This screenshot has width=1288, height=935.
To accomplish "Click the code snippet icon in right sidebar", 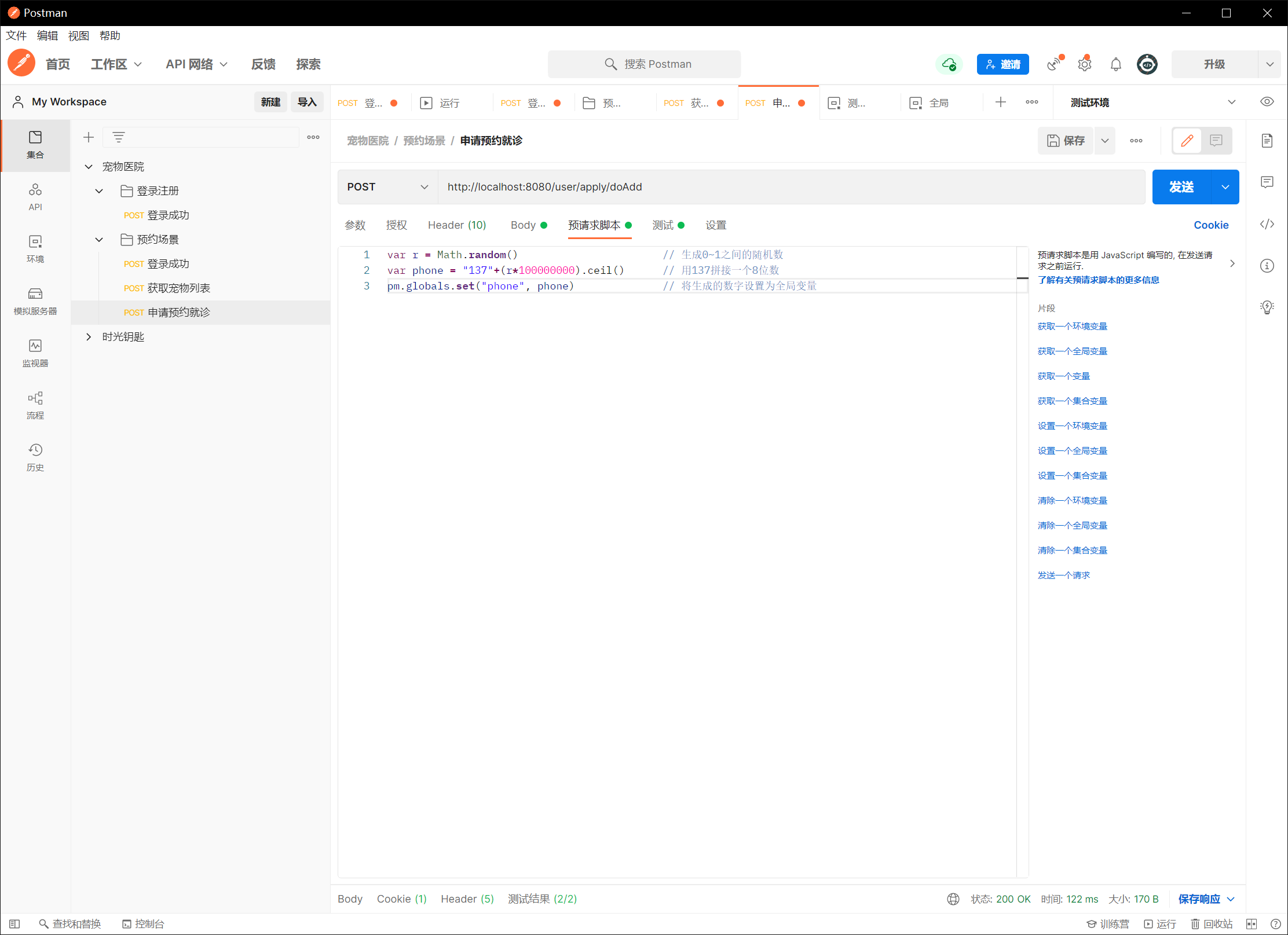I will [x=1267, y=224].
